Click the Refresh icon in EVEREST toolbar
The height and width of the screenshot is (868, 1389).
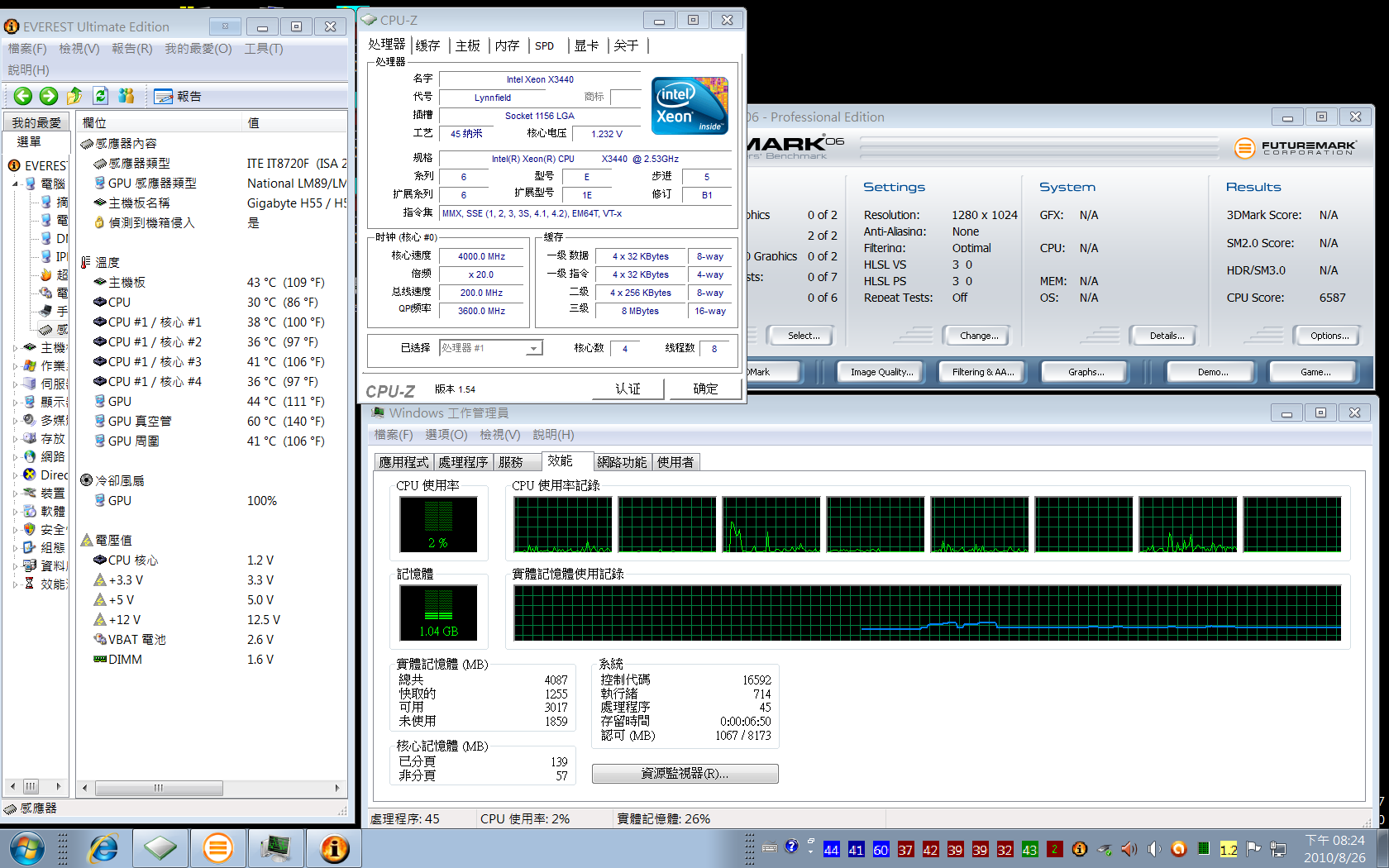pos(100,96)
